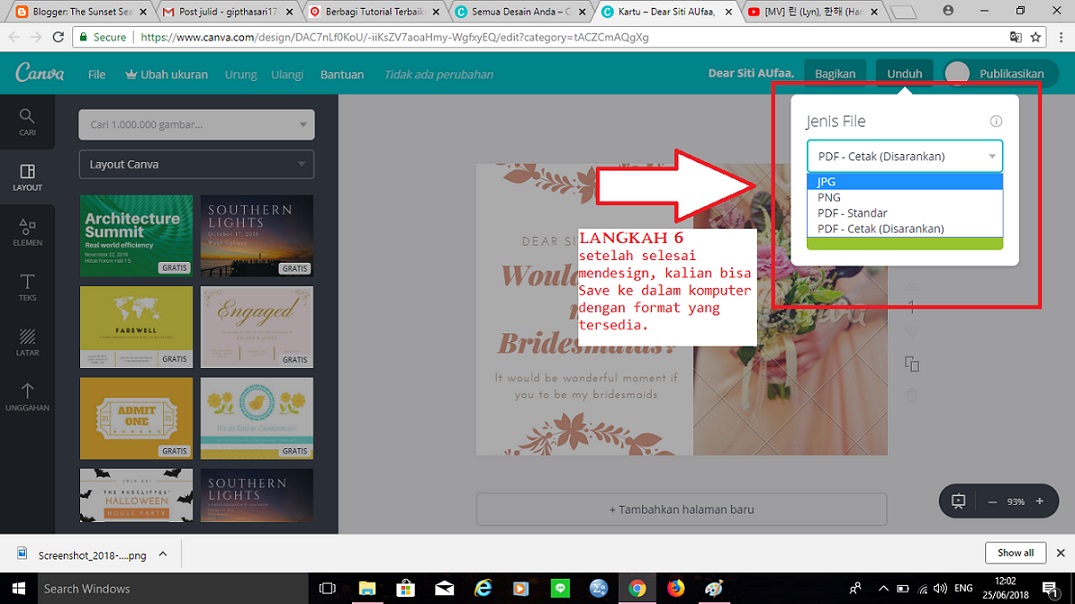
Task: Open the Mail app in taskbar
Action: click(x=444, y=588)
